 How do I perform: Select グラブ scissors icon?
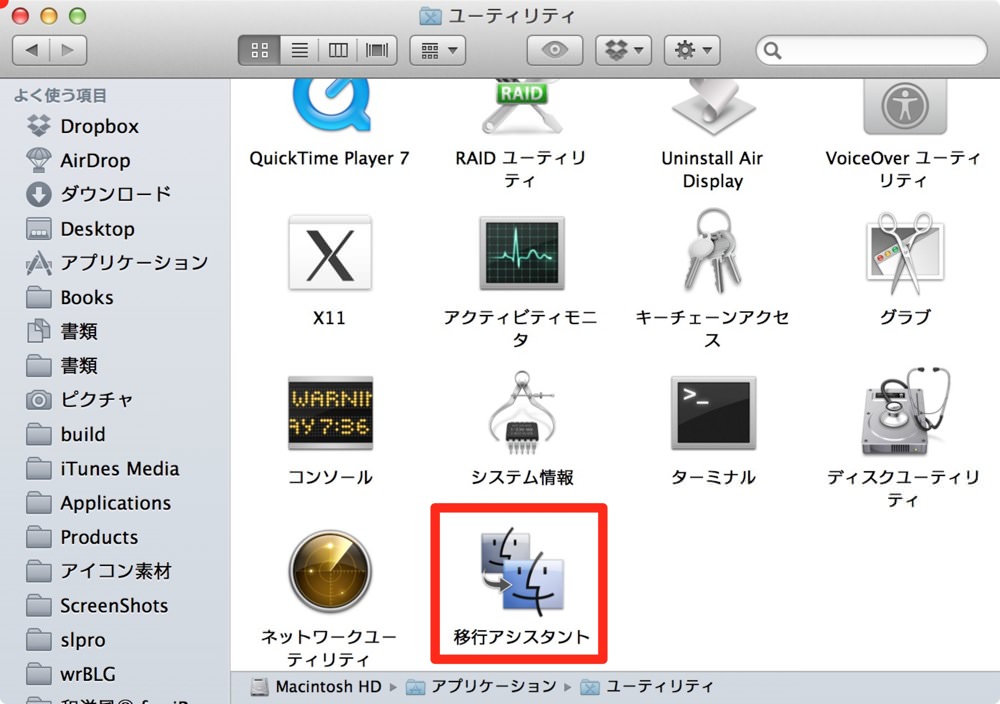(x=904, y=253)
